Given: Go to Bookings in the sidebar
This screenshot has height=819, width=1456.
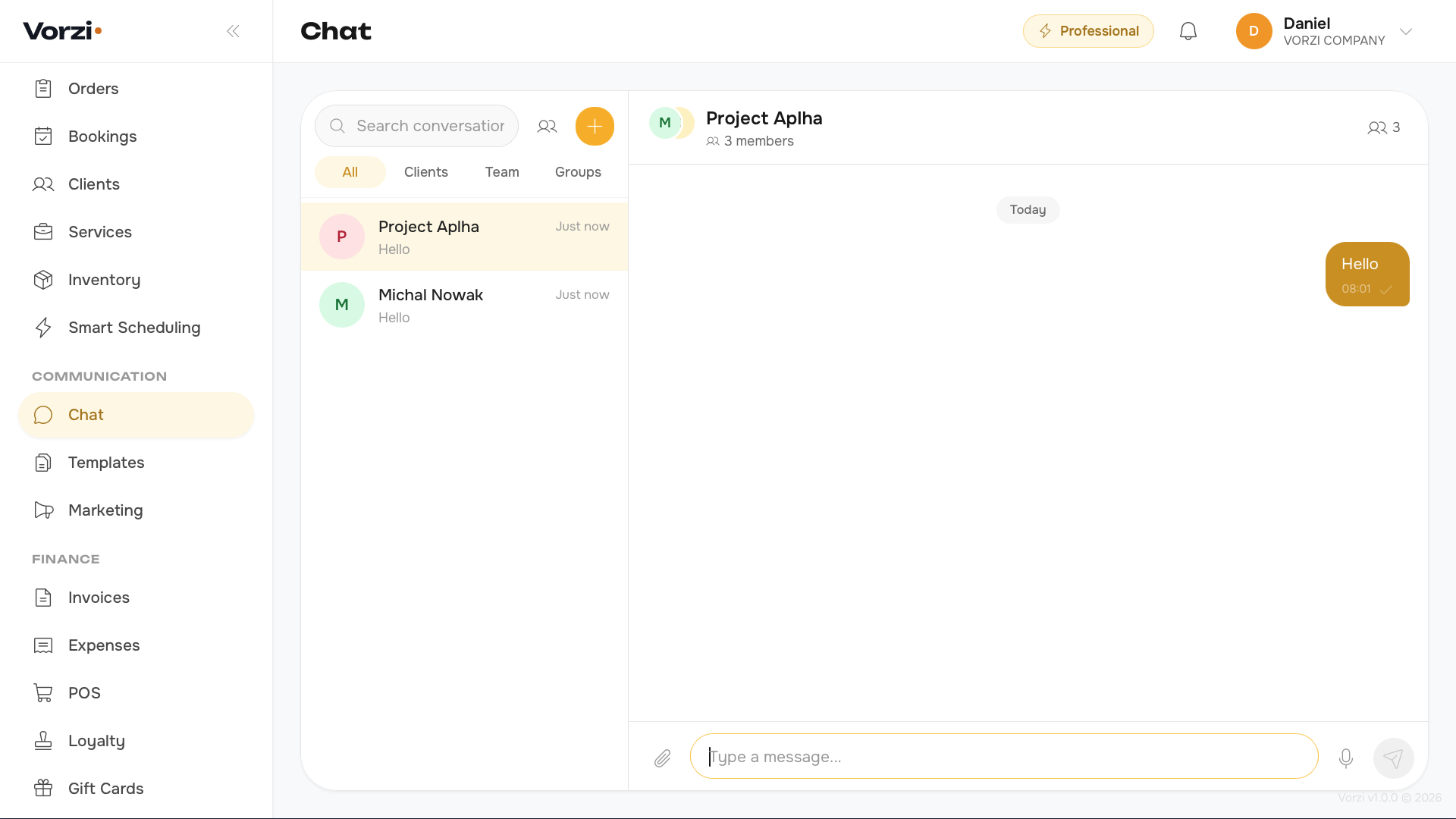Looking at the screenshot, I should coord(136,136).
